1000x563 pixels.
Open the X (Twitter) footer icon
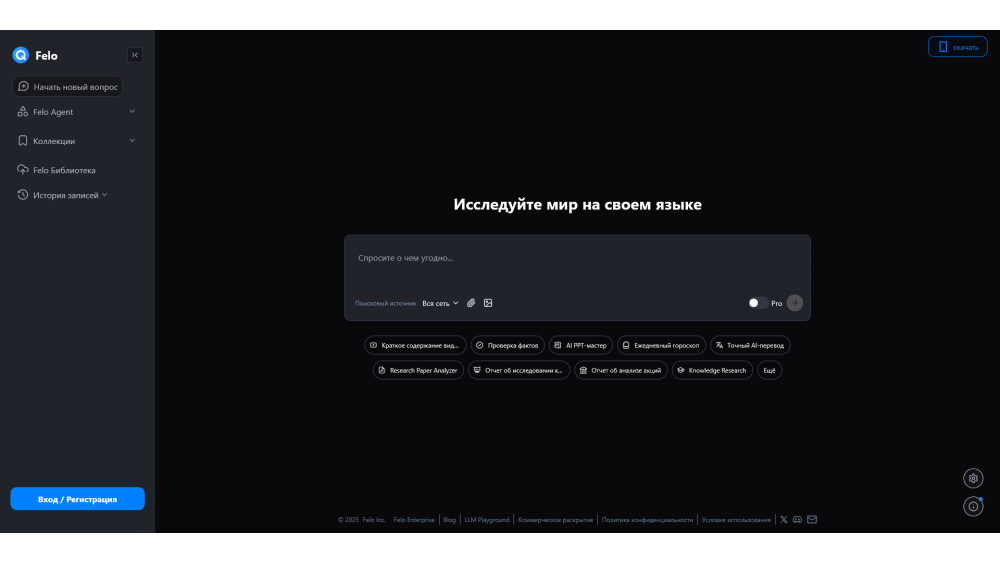(x=783, y=520)
